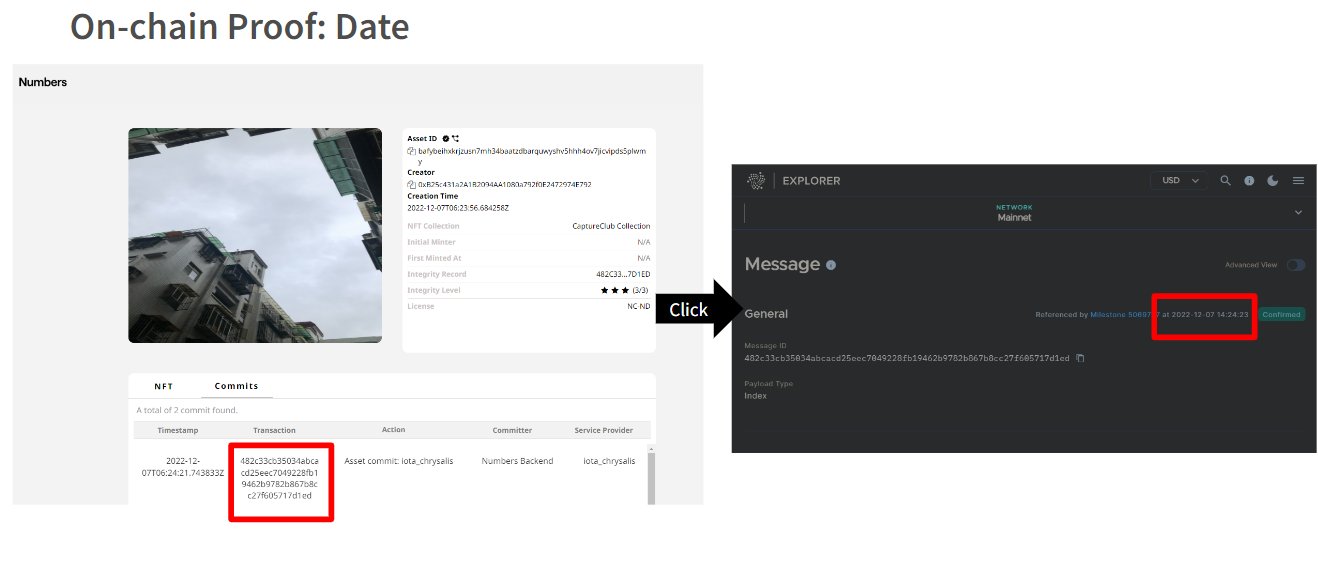Click 'A total of 2 commit found.' text
The height and width of the screenshot is (567, 1318).
(x=187, y=410)
